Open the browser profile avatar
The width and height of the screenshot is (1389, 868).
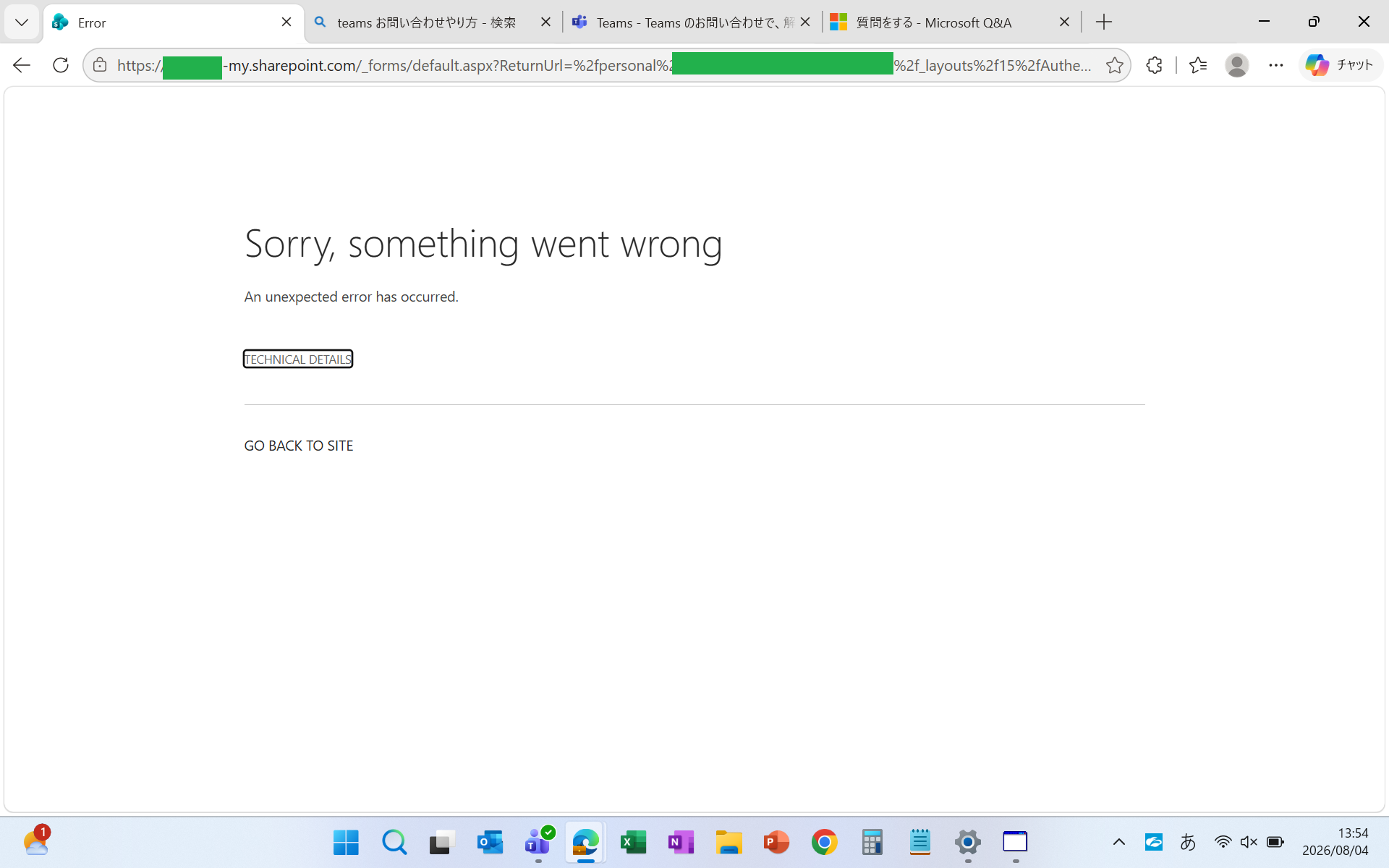click(1237, 65)
